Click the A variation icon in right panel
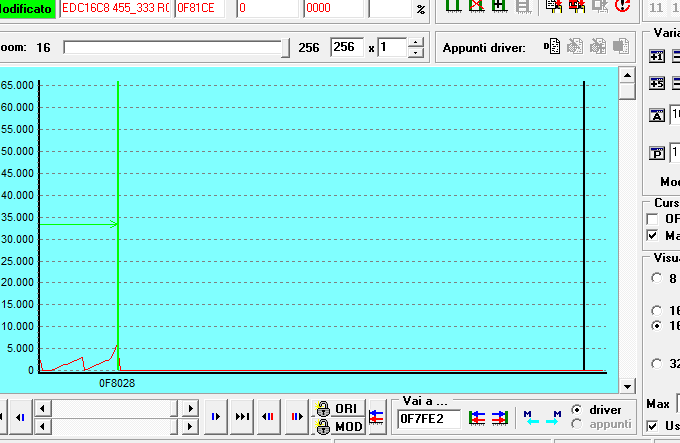The width and height of the screenshot is (680, 443). 657,115
